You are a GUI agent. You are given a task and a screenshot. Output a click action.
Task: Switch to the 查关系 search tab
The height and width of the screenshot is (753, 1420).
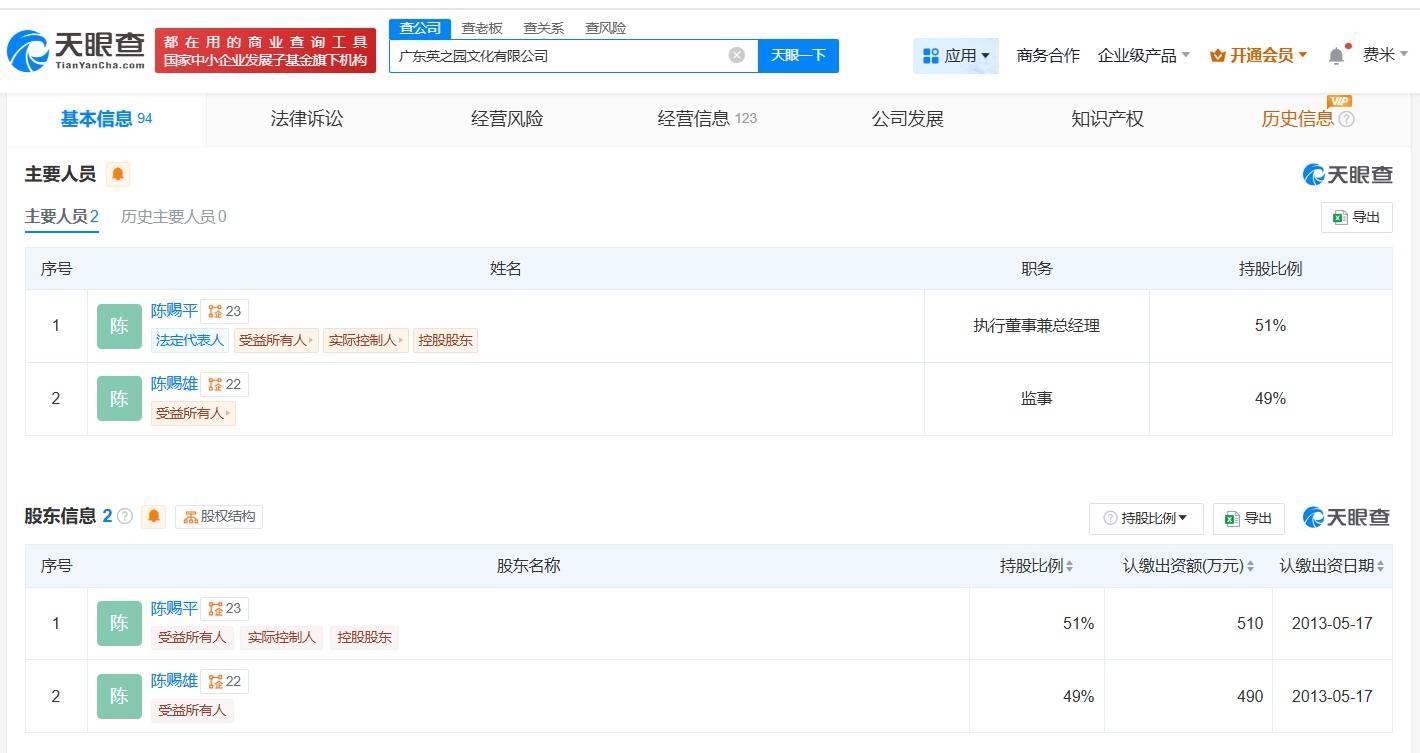coord(544,28)
